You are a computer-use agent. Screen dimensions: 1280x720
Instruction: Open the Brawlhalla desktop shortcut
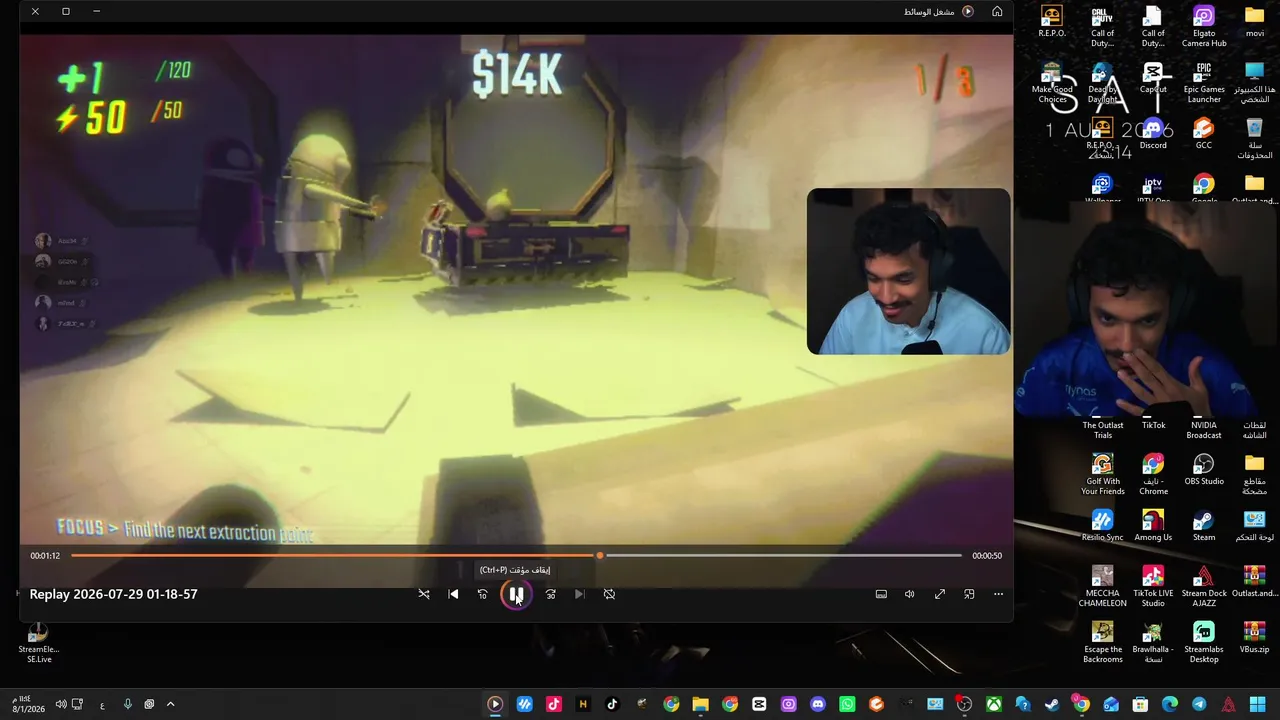(1153, 643)
